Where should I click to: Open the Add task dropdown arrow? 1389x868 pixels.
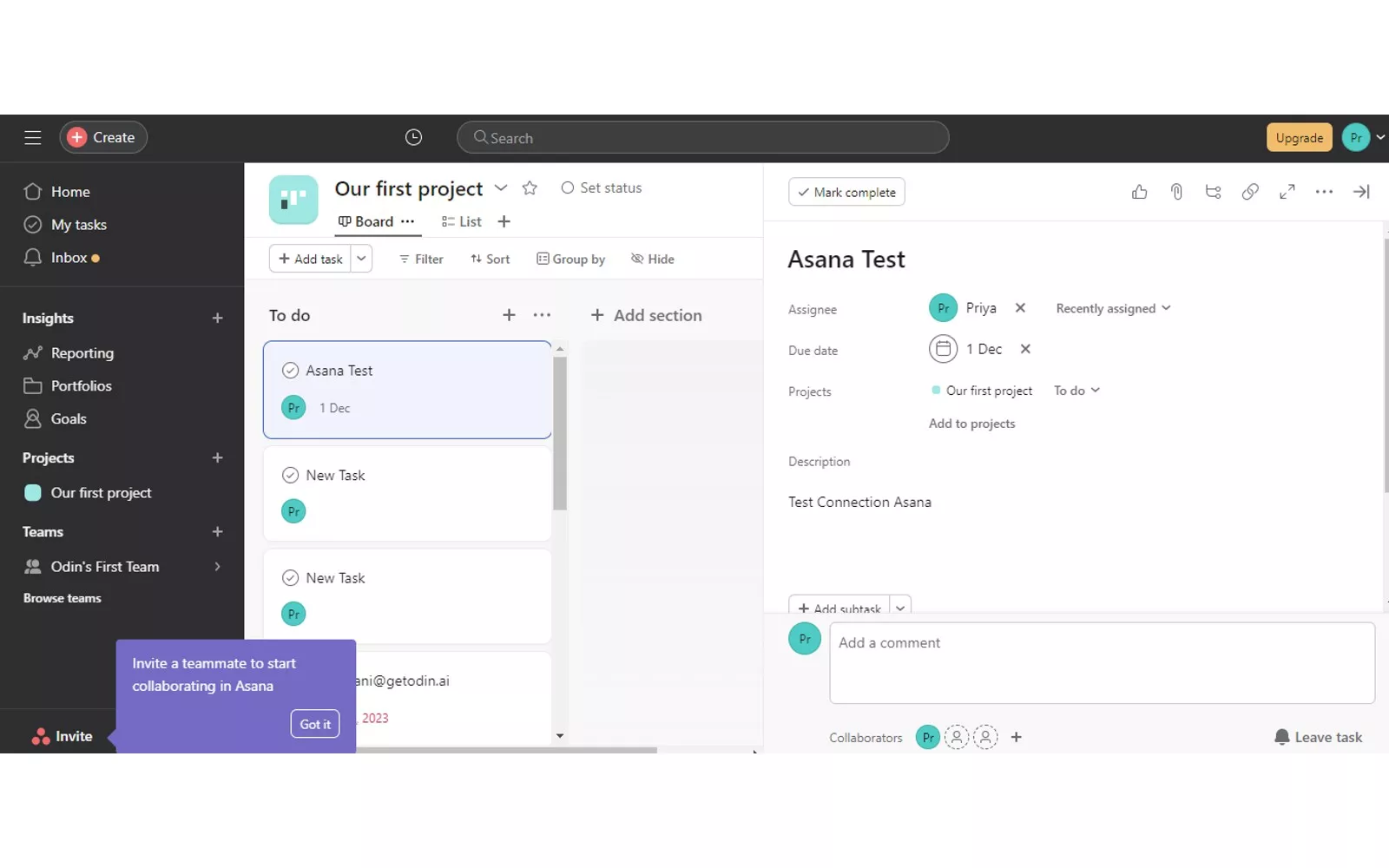tap(361, 259)
